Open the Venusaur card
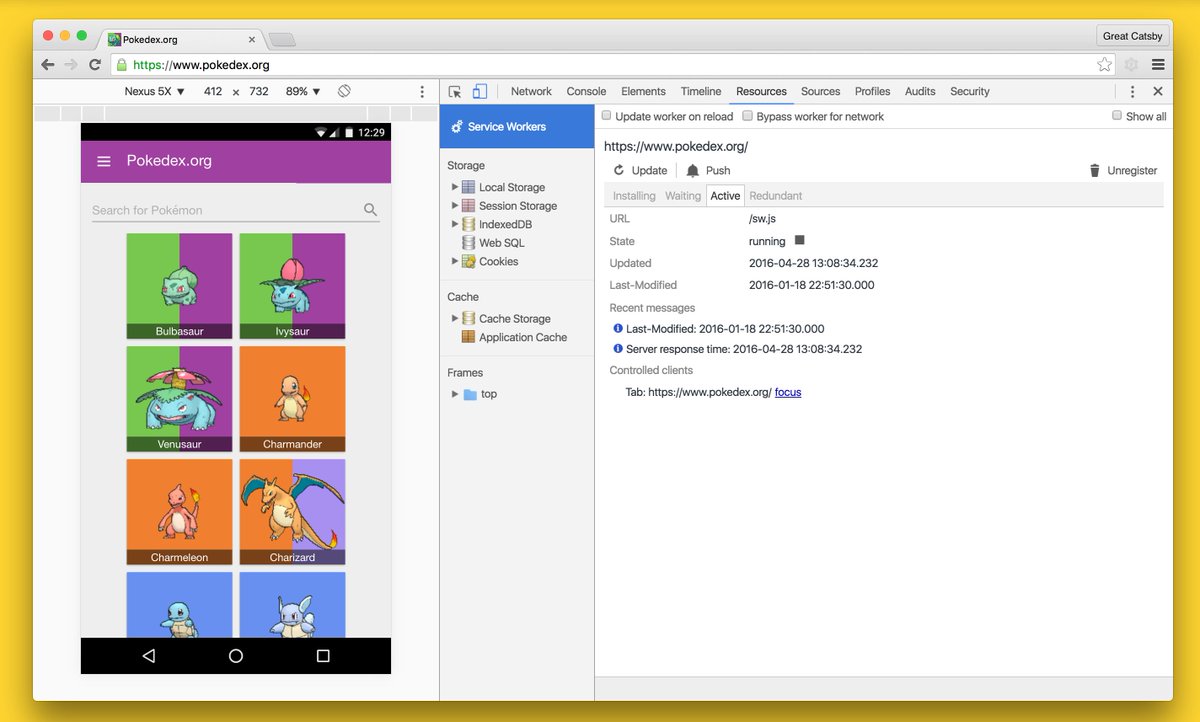1200x722 pixels. click(180, 399)
